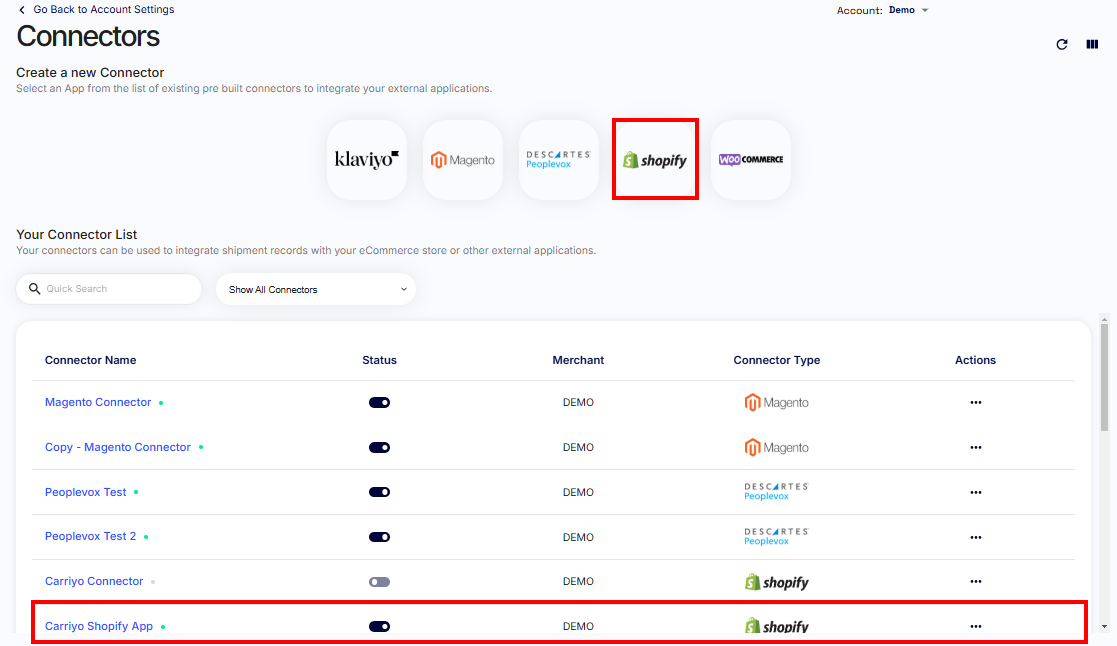Click the Actions column header
Image resolution: width=1117 pixels, height=646 pixels.
click(x=975, y=360)
